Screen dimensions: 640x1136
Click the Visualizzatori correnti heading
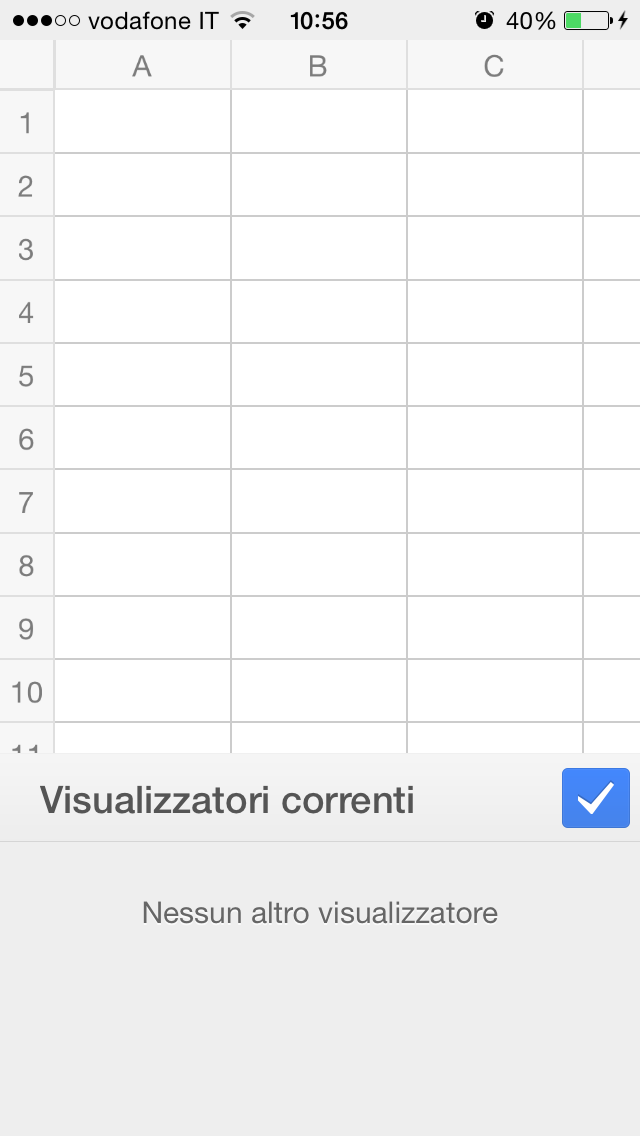pos(227,800)
